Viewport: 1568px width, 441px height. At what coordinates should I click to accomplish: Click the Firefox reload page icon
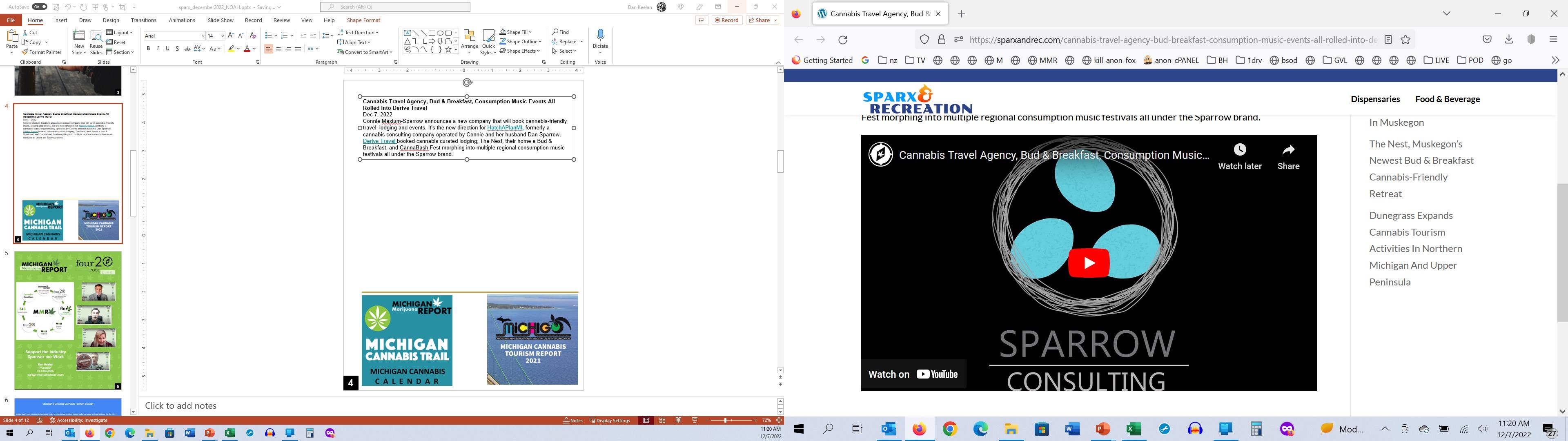[x=843, y=40]
